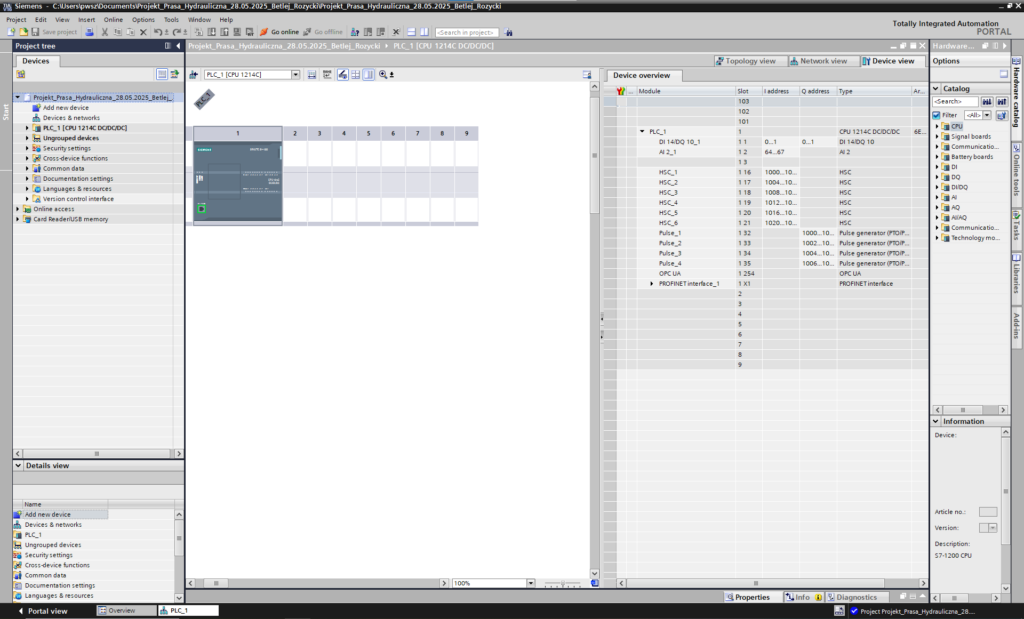1024x619 pixels.
Task: Toggle the Filter checkbox in hardware catalog
Action: (936, 115)
